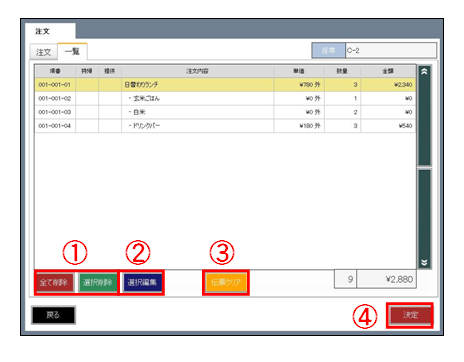The width and height of the screenshot is (464, 362).
Task: Click the orange 伝票クリア button
Action: [x=226, y=283]
